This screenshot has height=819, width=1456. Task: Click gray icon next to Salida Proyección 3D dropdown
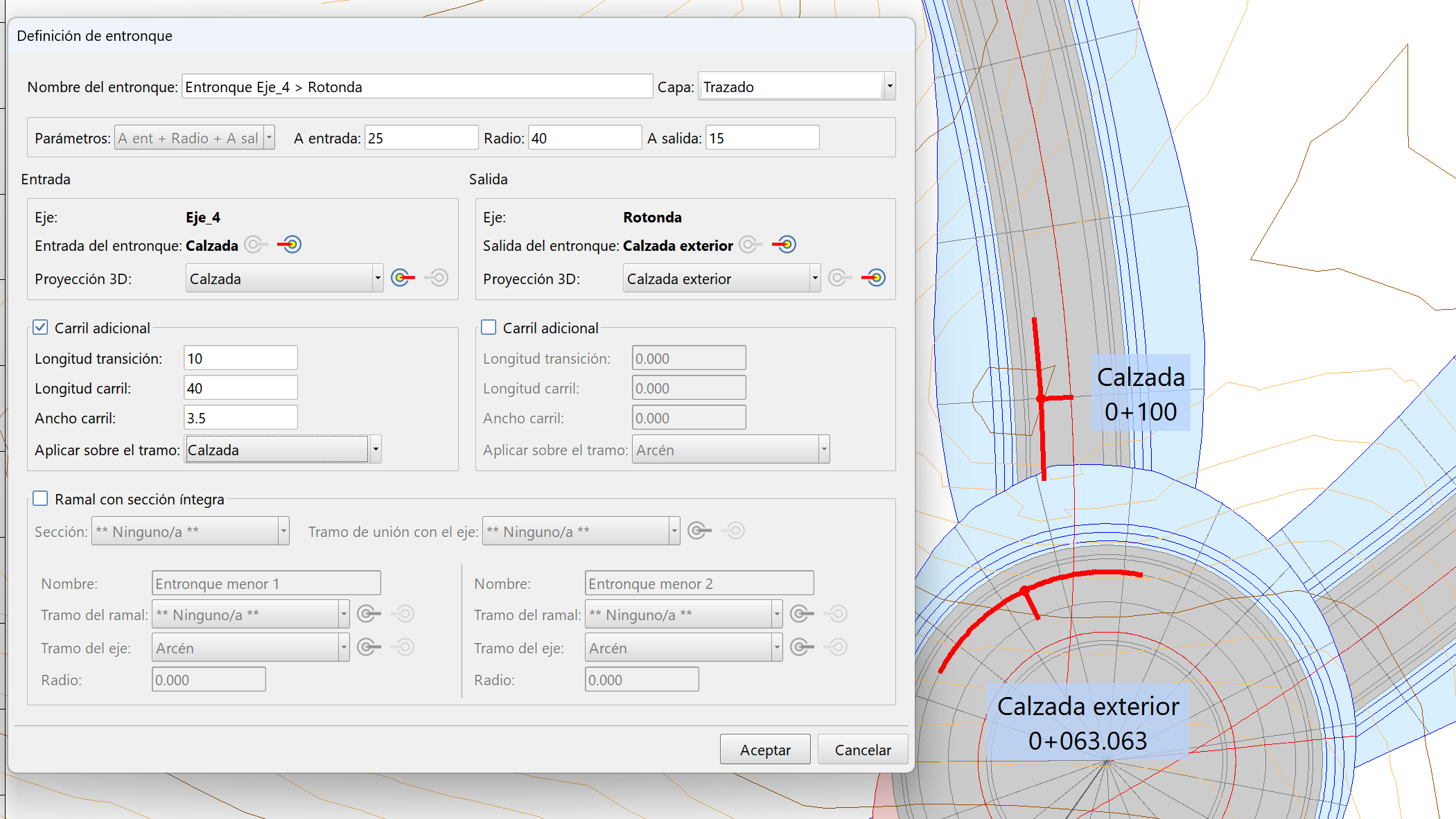[839, 278]
